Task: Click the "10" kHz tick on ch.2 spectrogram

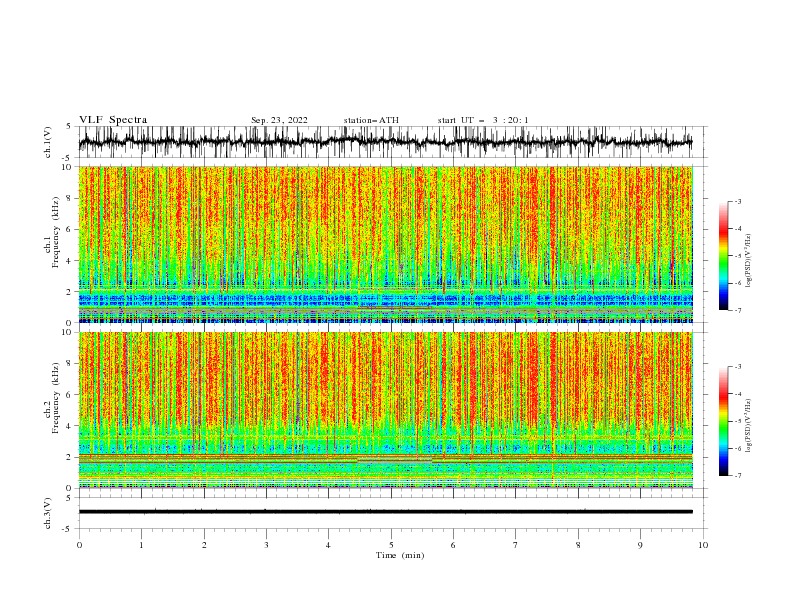Action: tap(67, 332)
